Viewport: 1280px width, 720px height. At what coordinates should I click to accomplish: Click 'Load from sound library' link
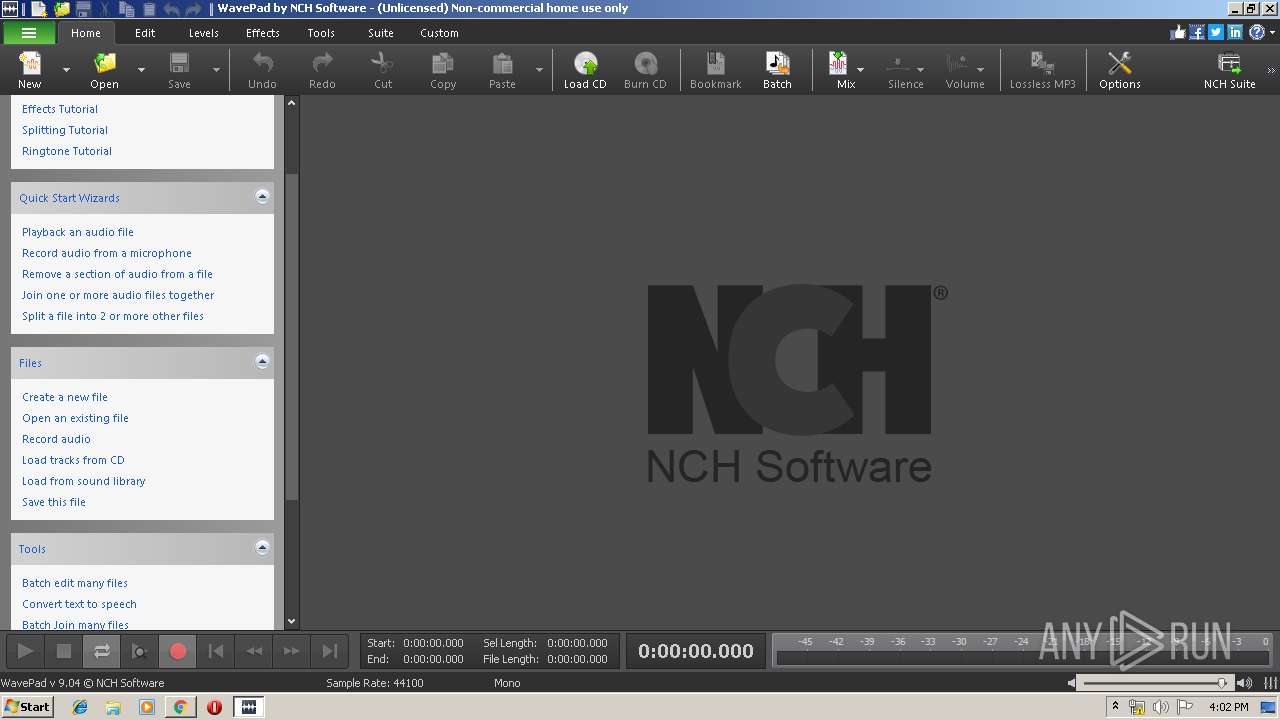(84, 481)
